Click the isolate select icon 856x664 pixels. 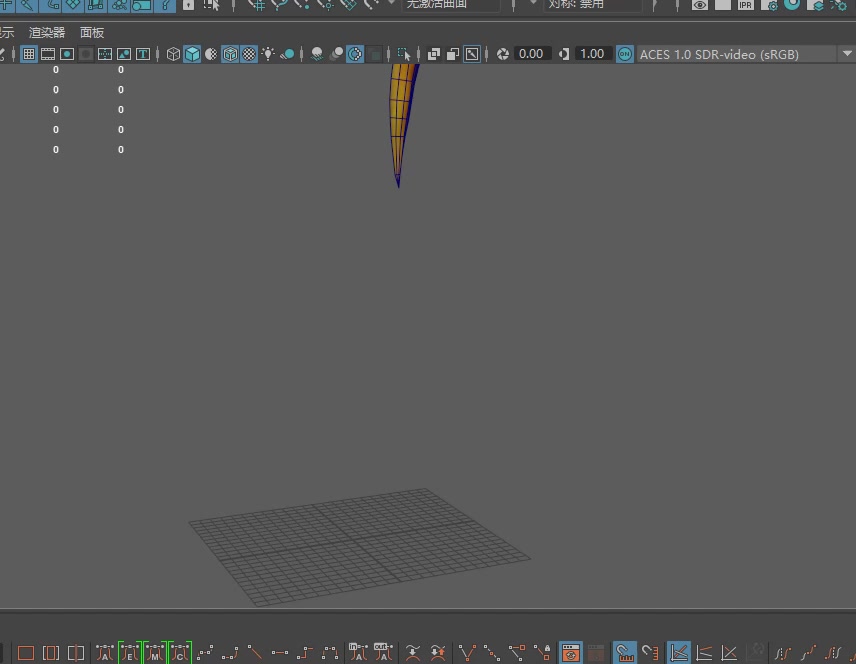(x=403, y=54)
